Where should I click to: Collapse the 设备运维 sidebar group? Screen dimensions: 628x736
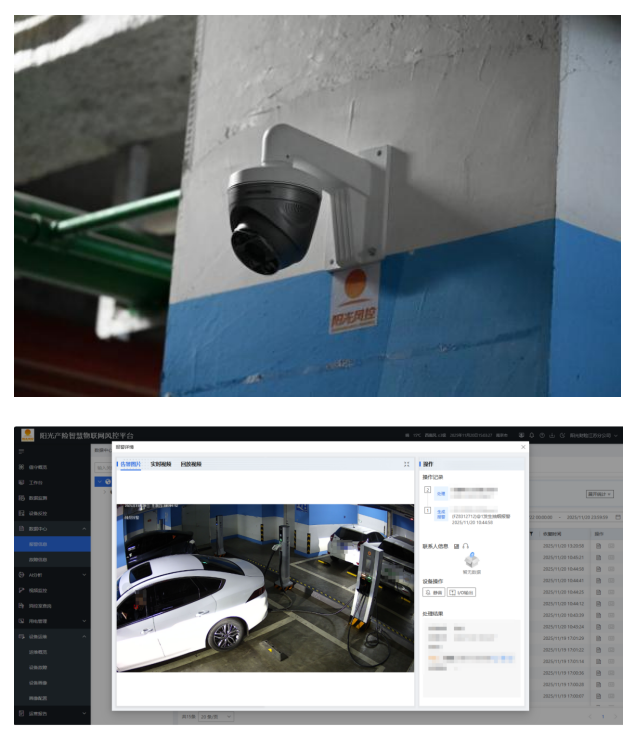point(84,637)
